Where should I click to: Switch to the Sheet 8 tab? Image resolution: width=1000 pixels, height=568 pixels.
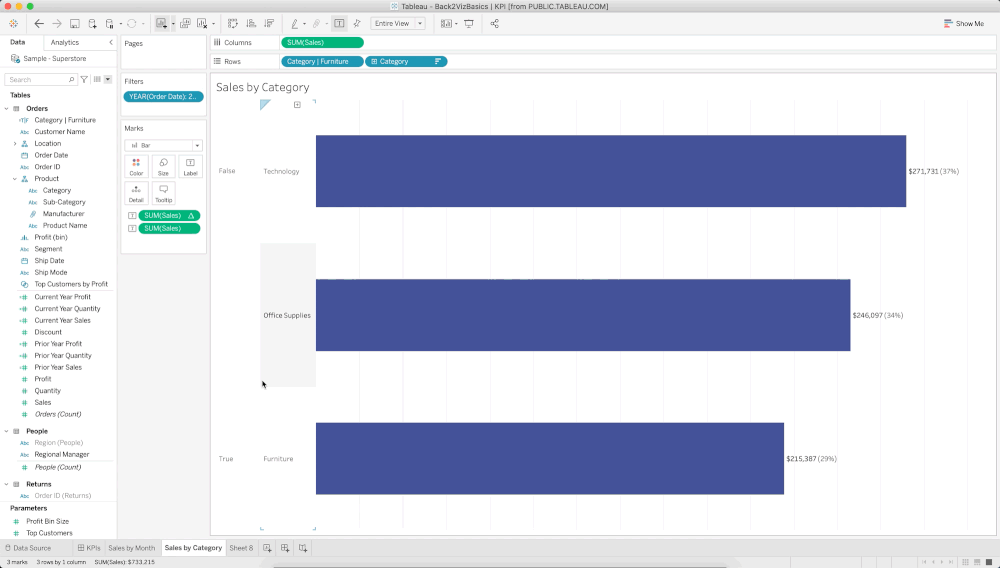click(x=241, y=548)
